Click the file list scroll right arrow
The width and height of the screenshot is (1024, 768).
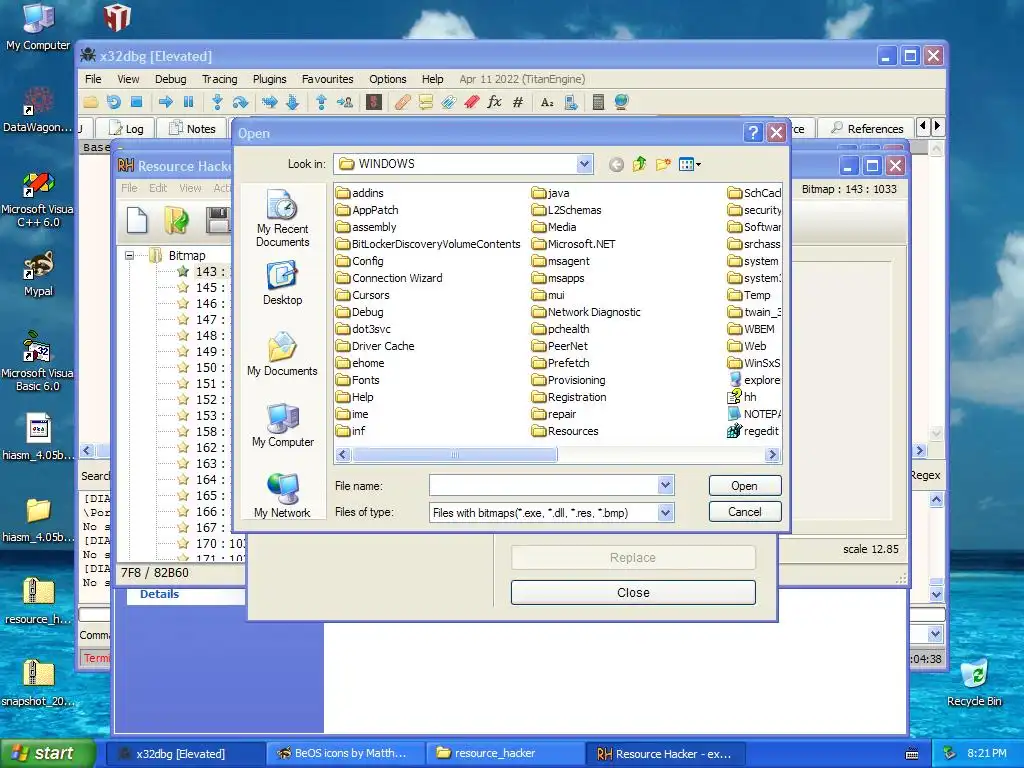(x=773, y=455)
